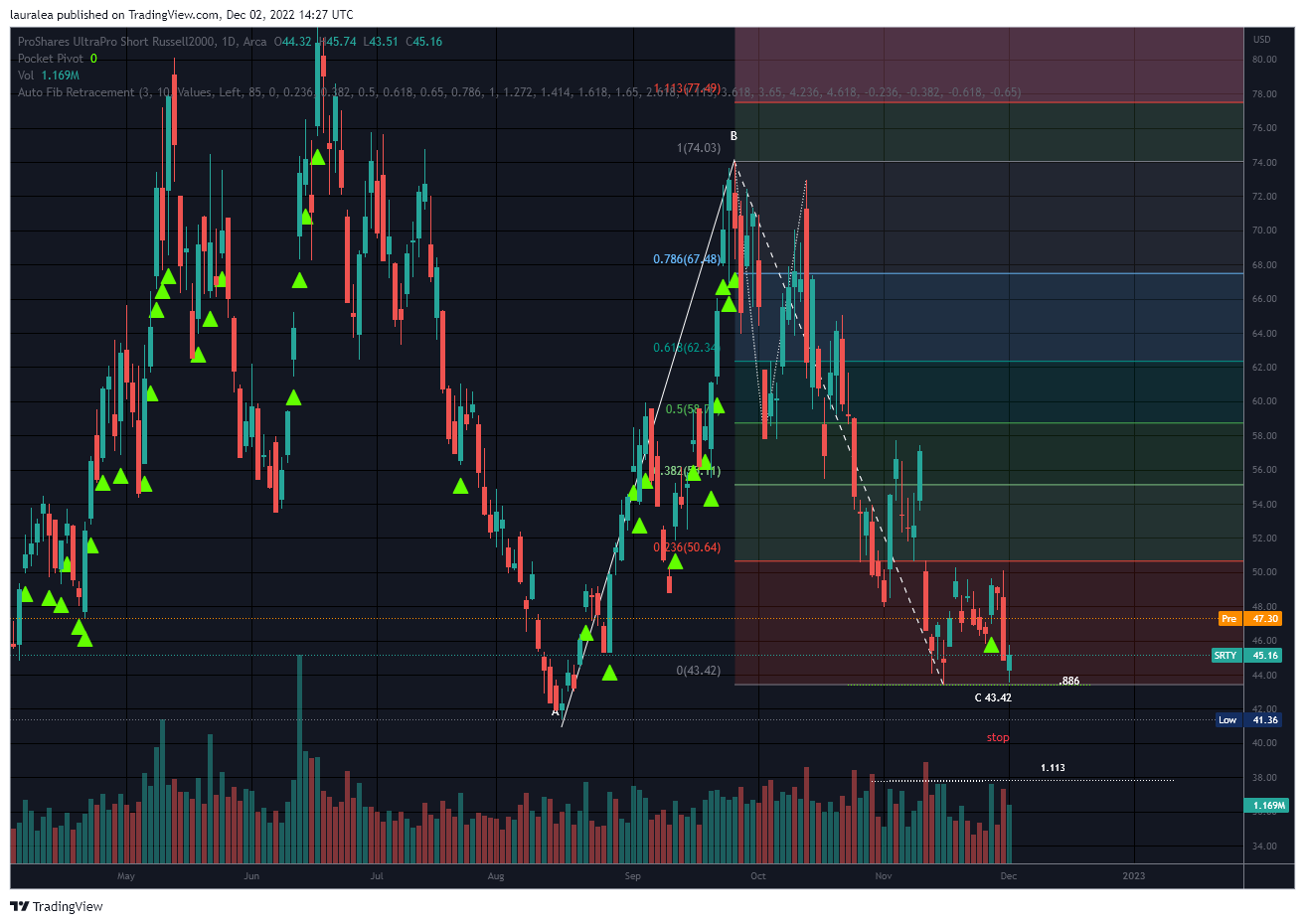The height and width of the screenshot is (924, 1305).
Task: Click the C 43.42 annotation
Action: point(993,697)
